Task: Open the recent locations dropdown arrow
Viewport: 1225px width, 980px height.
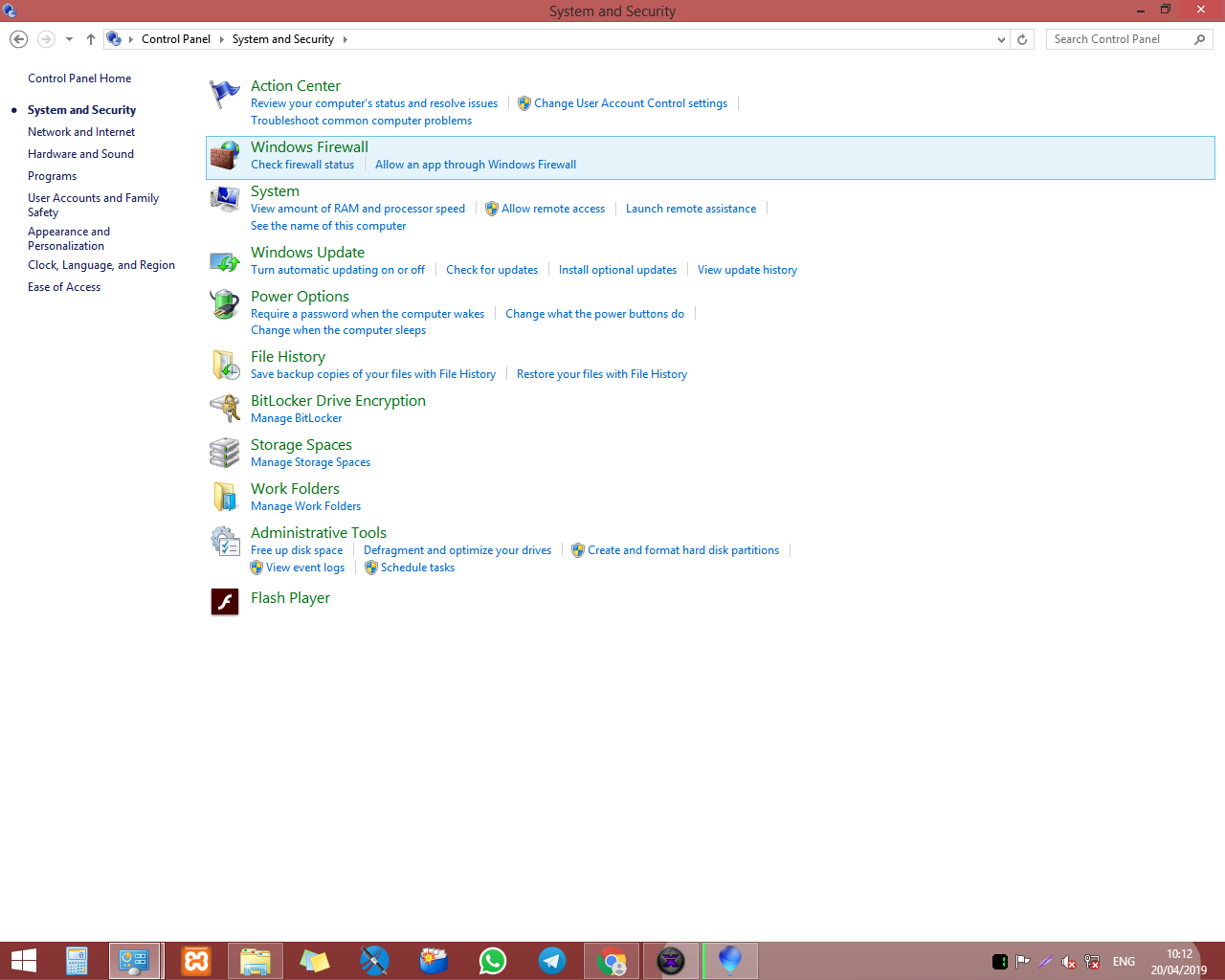Action: (x=69, y=39)
